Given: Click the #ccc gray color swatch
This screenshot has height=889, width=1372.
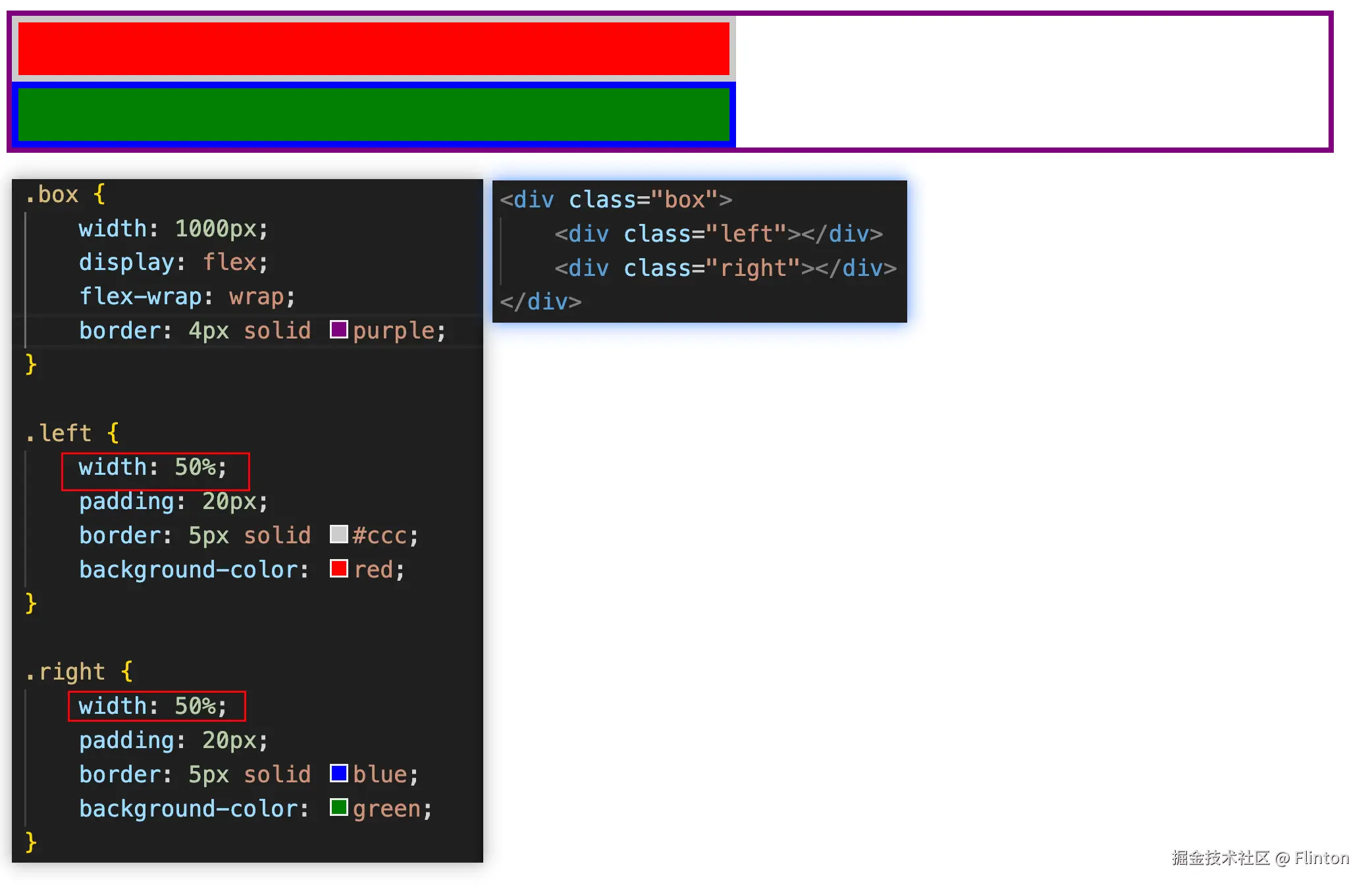Looking at the screenshot, I should point(338,534).
